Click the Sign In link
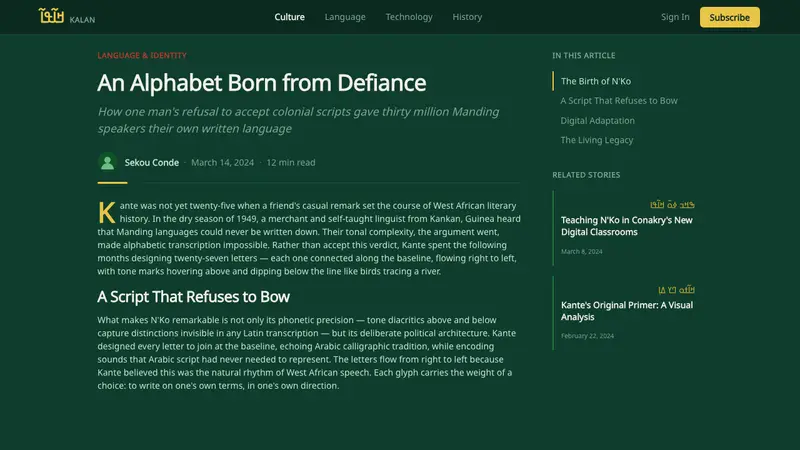The image size is (800, 450). [675, 17]
